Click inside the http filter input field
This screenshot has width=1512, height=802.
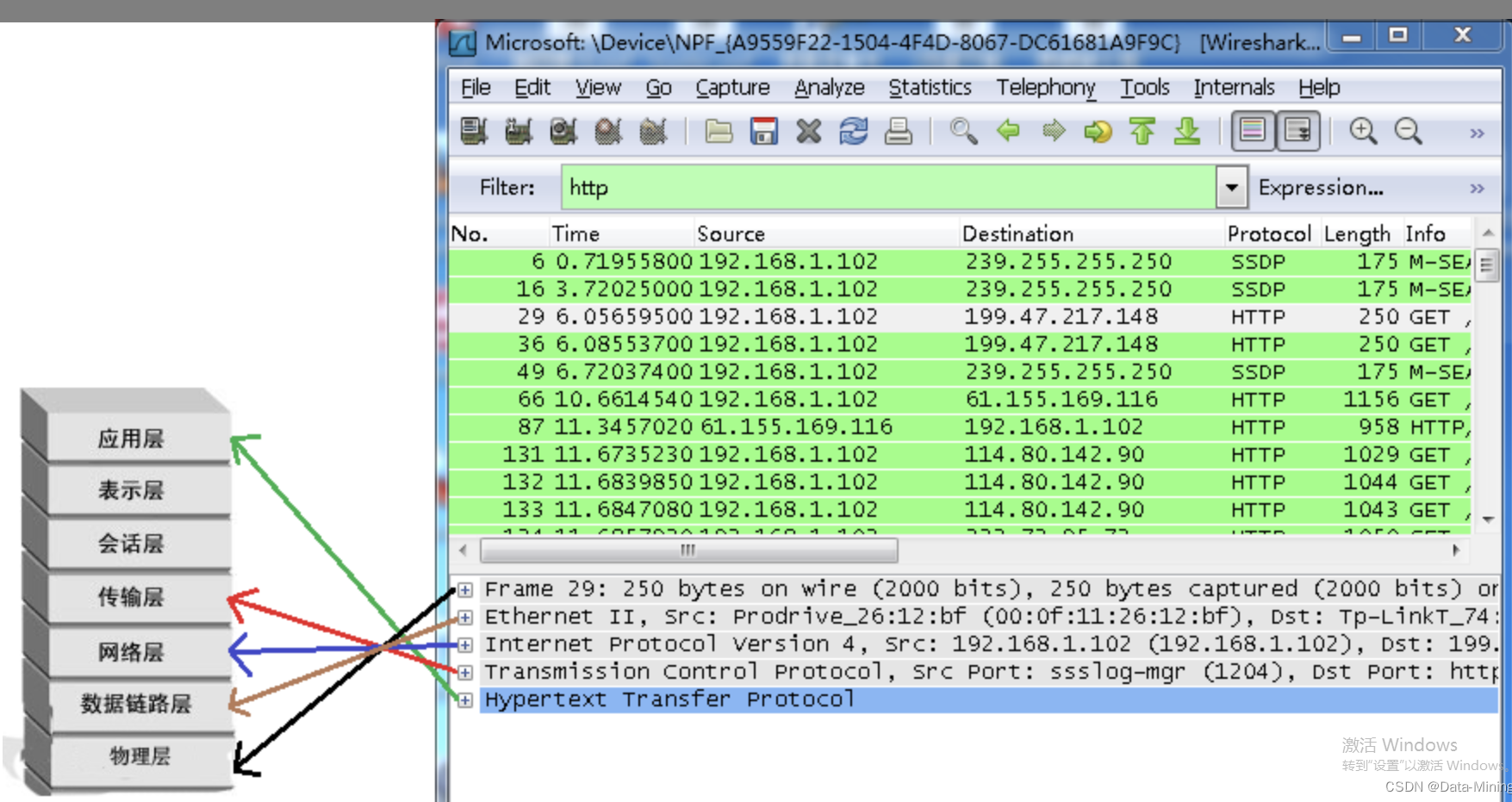pos(862,187)
